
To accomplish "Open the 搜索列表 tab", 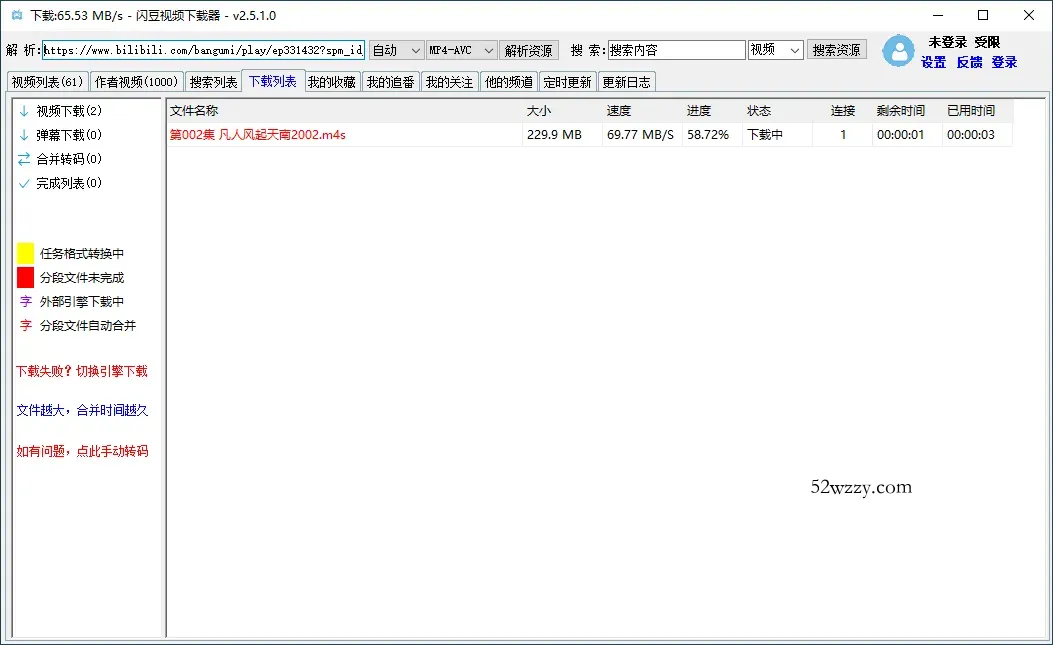I will pos(213,82).
